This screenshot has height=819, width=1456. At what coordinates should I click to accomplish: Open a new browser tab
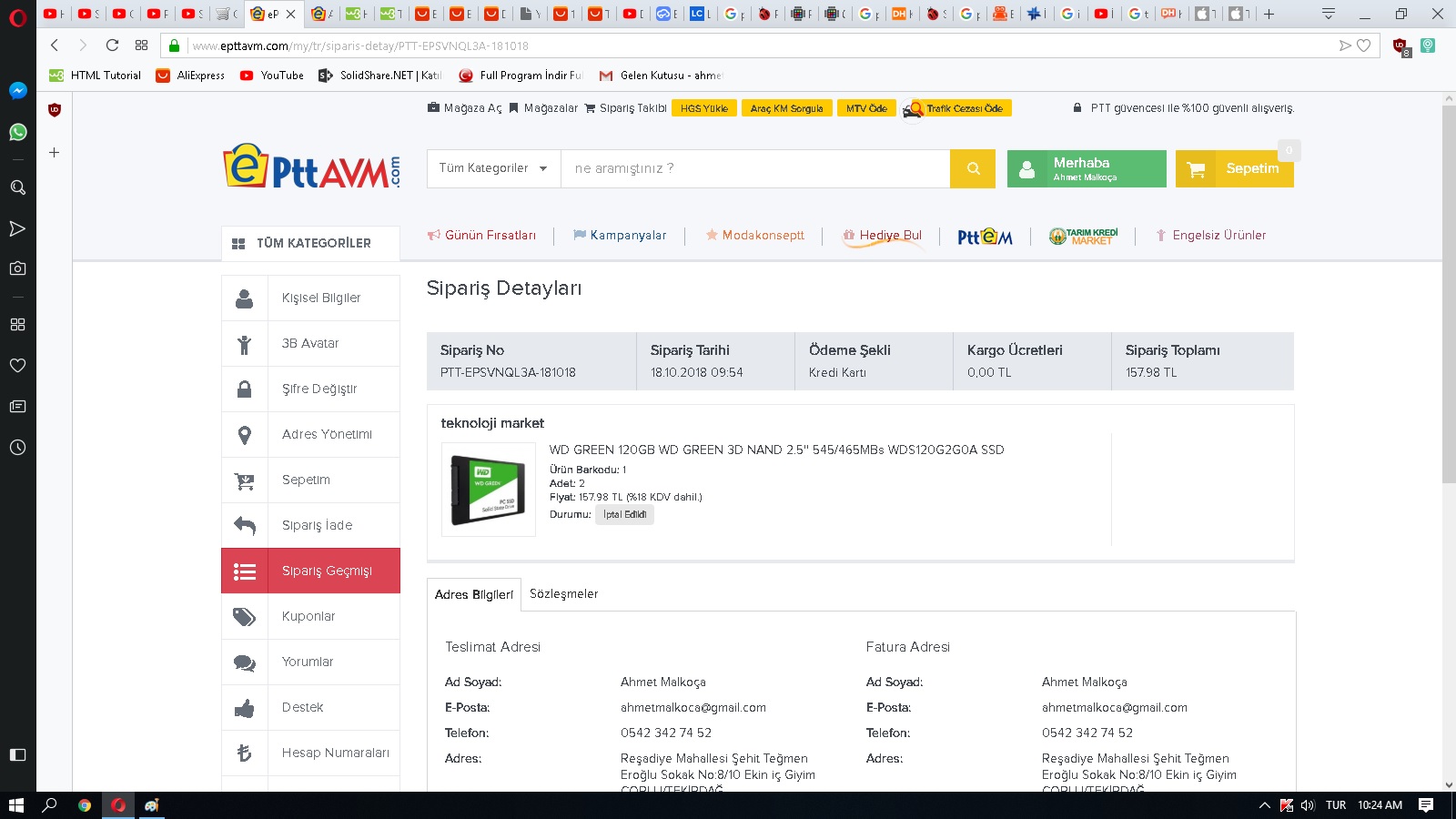click(1269, 14)
